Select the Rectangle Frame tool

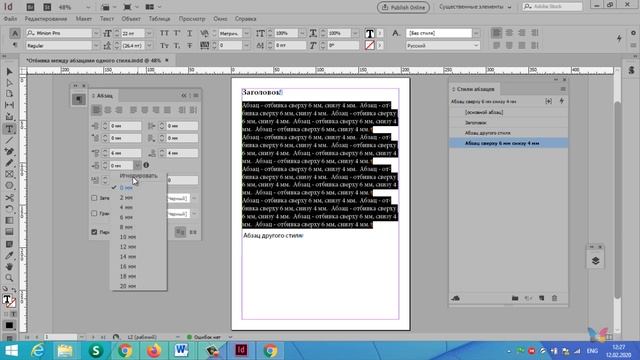click(x=9, y=174)
